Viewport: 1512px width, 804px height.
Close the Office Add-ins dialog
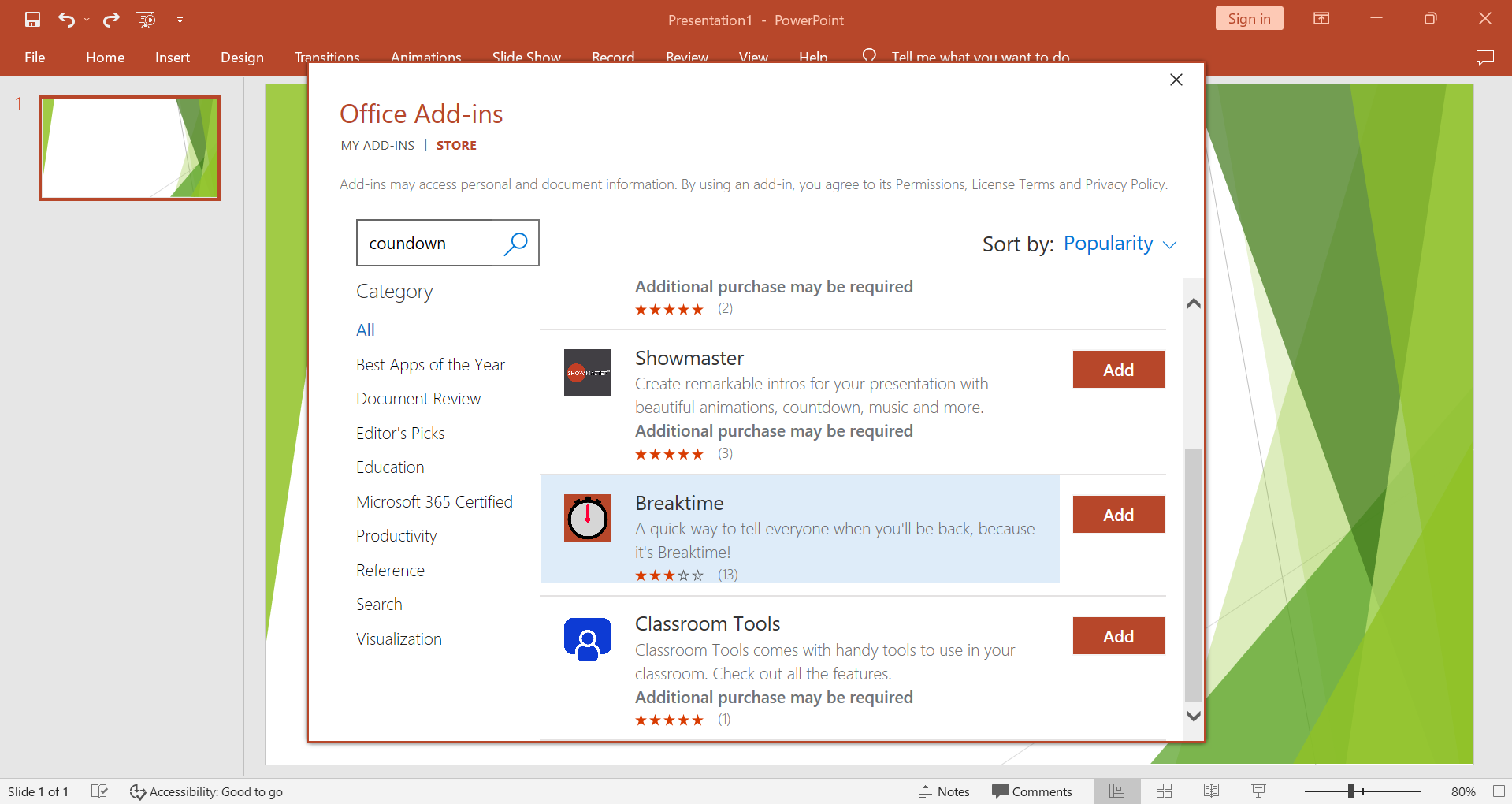tap(1176, 80)
